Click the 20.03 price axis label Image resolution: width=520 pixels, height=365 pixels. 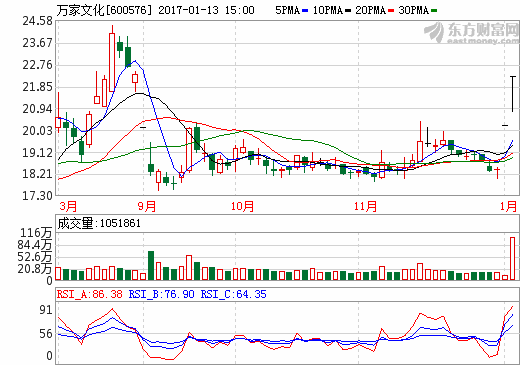click(x=38, y=131)
